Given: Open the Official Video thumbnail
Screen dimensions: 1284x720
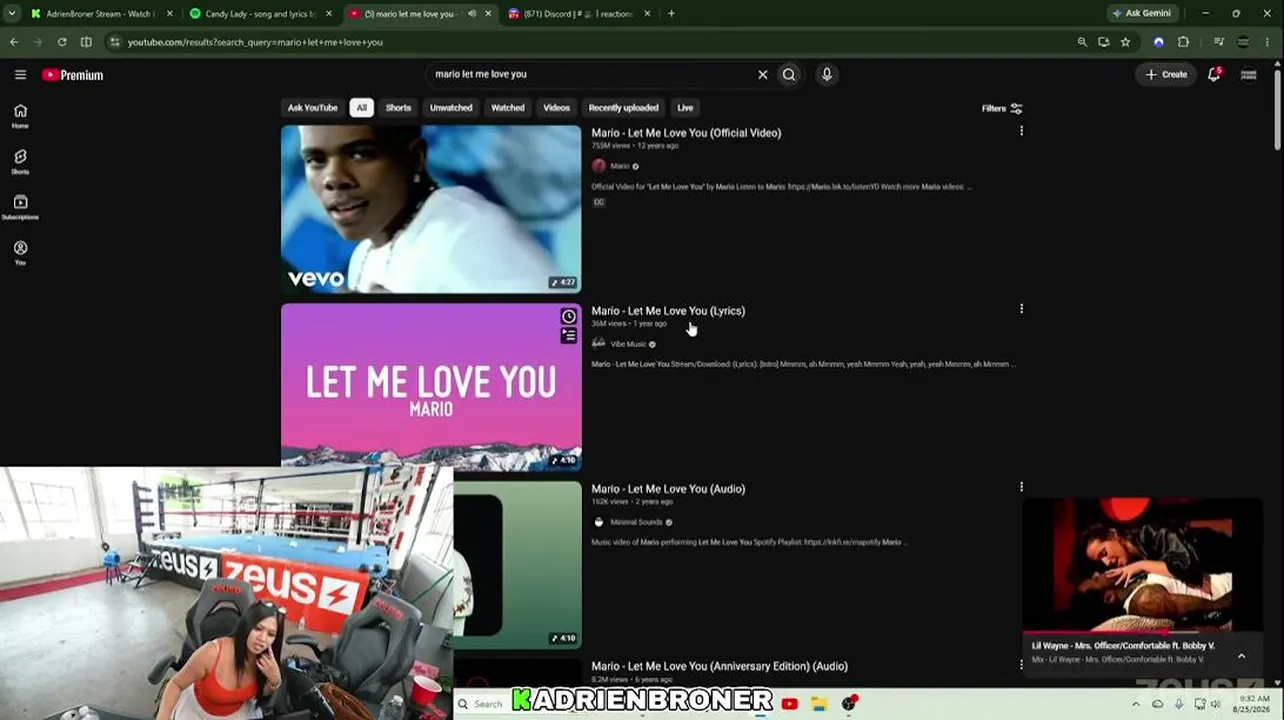Looking at the screenshot, I should tap(431, 209).
